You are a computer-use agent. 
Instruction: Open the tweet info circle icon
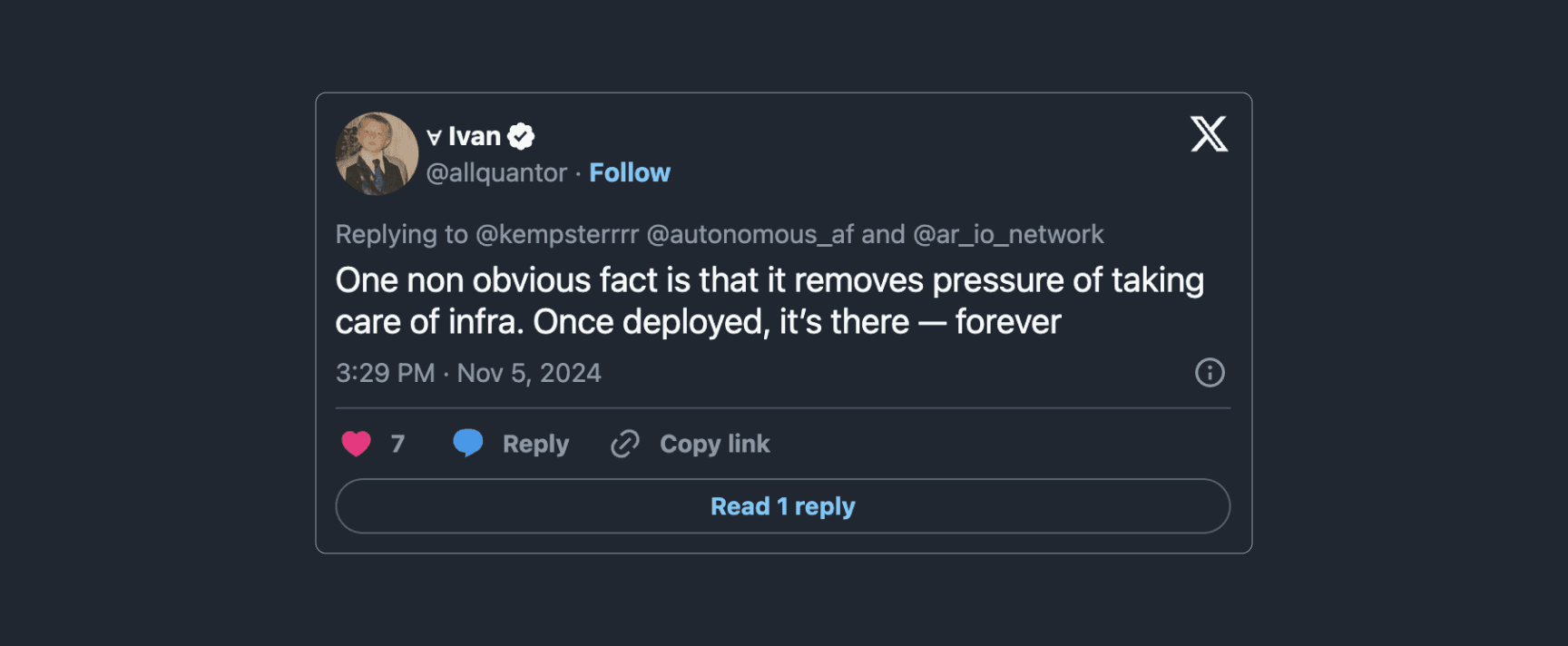point(1209,373)
